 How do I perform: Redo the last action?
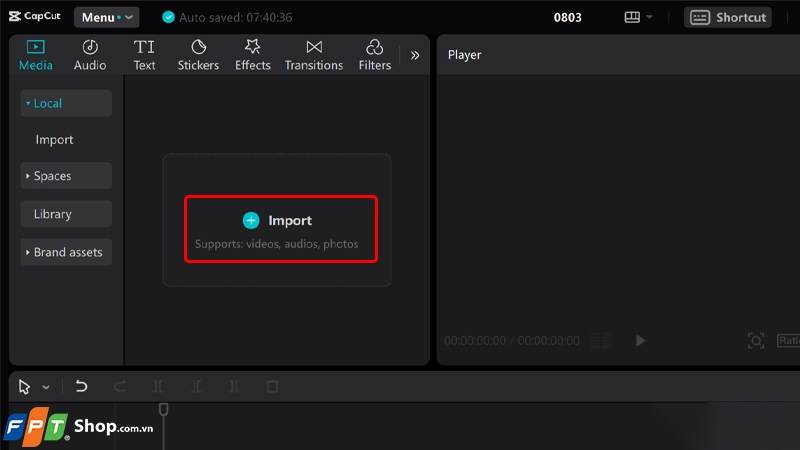click(x=119, y=386)
